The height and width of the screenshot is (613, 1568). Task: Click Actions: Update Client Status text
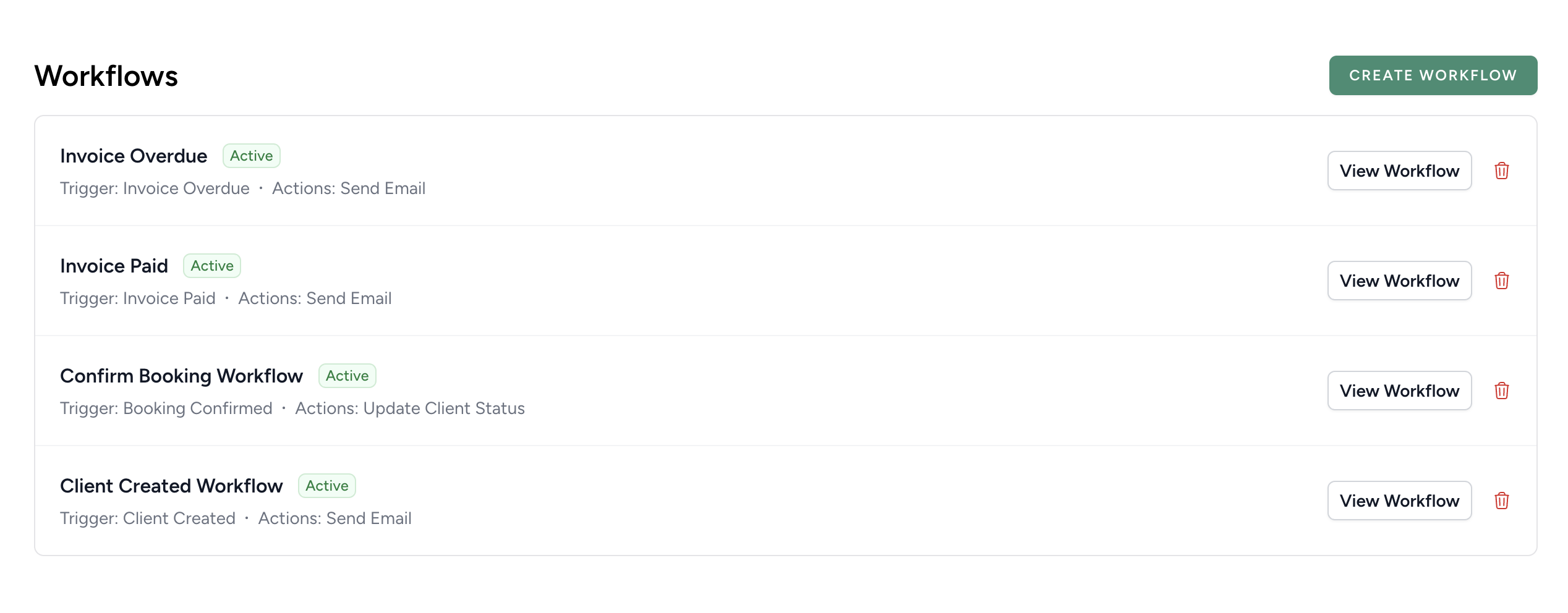[410, 408]
